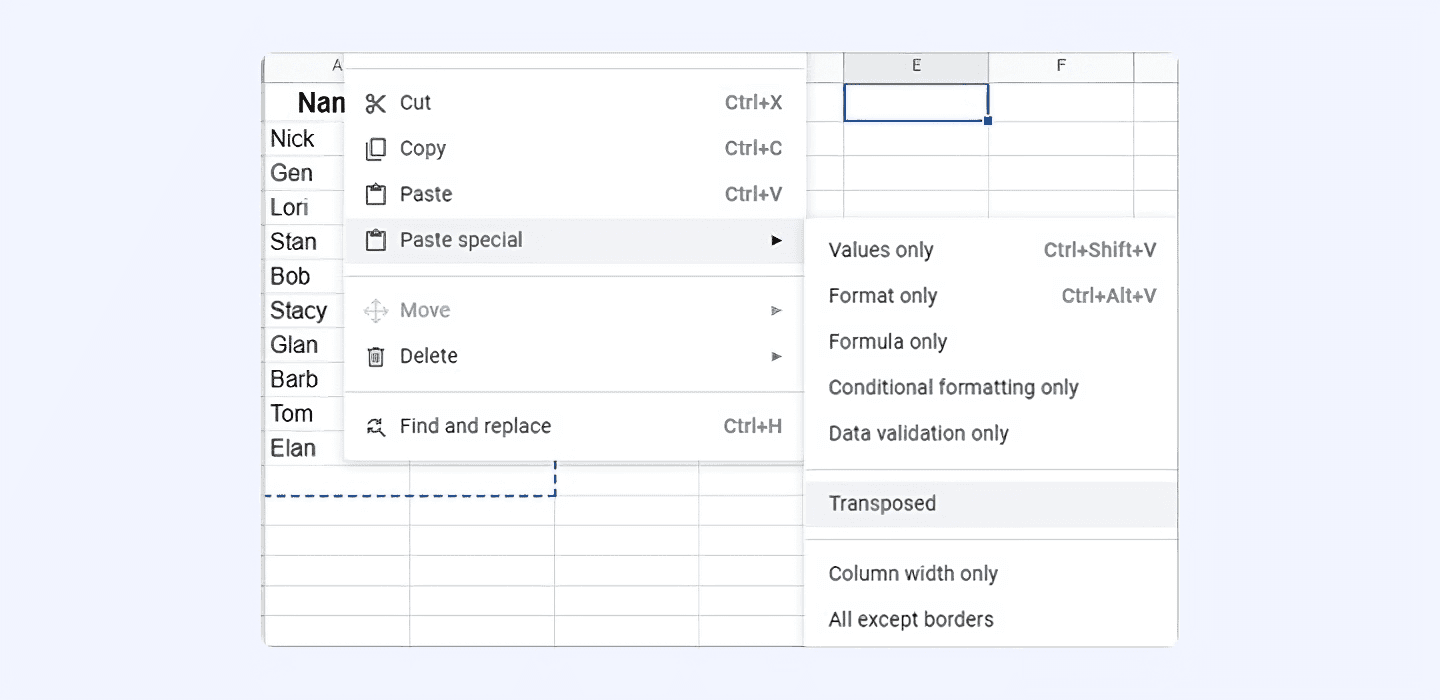The height and width of the screenshot is (700, 1440).
Task: Choose Column width only
Action: point(913,574)
